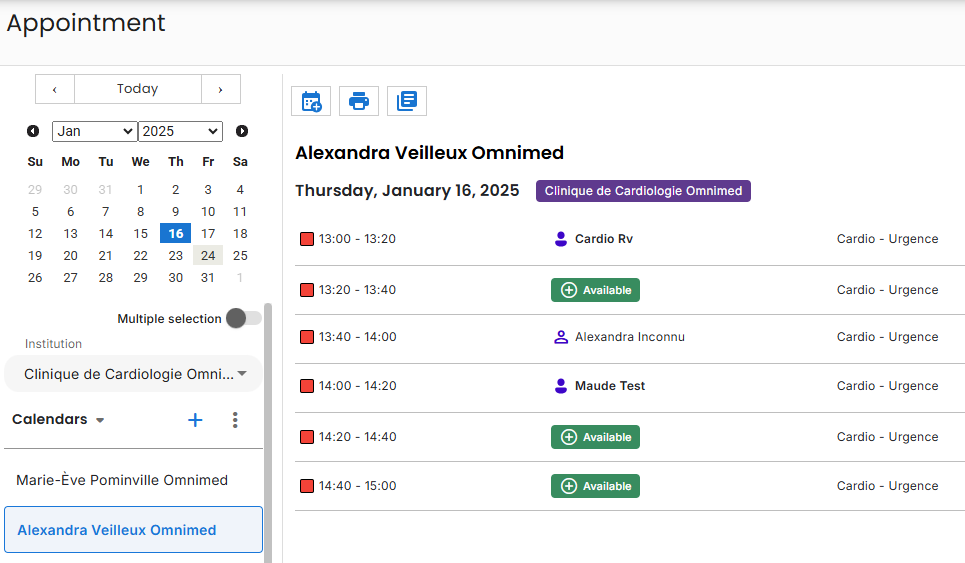Click red color square for 14:00 - 14:20
The image size is (965, 563).
click(x=307, y=386)
